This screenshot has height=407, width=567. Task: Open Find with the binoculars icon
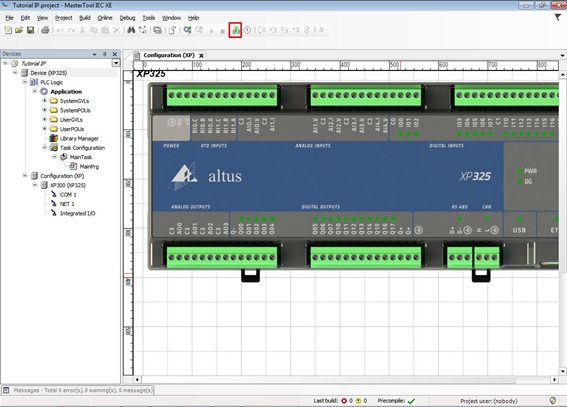[131, 30]
